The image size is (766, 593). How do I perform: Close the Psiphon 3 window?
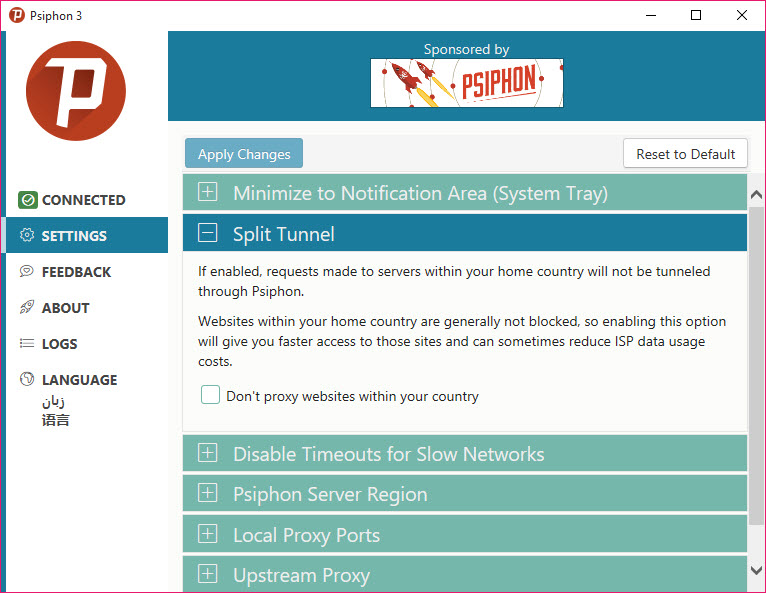point(742,15)
